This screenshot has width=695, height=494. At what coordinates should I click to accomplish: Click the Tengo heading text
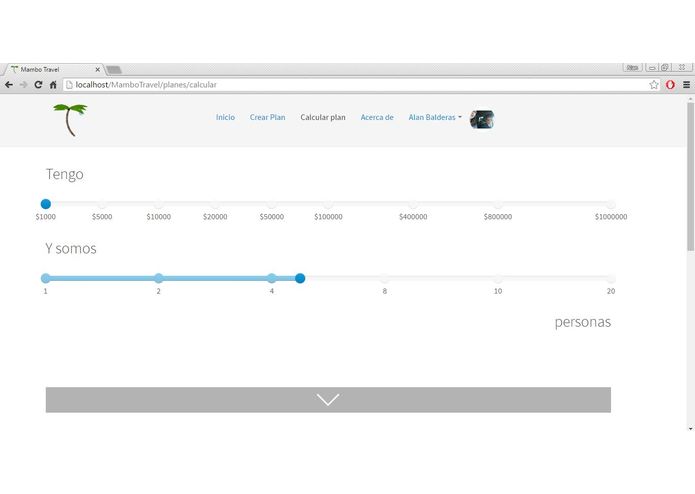(65, 175)
